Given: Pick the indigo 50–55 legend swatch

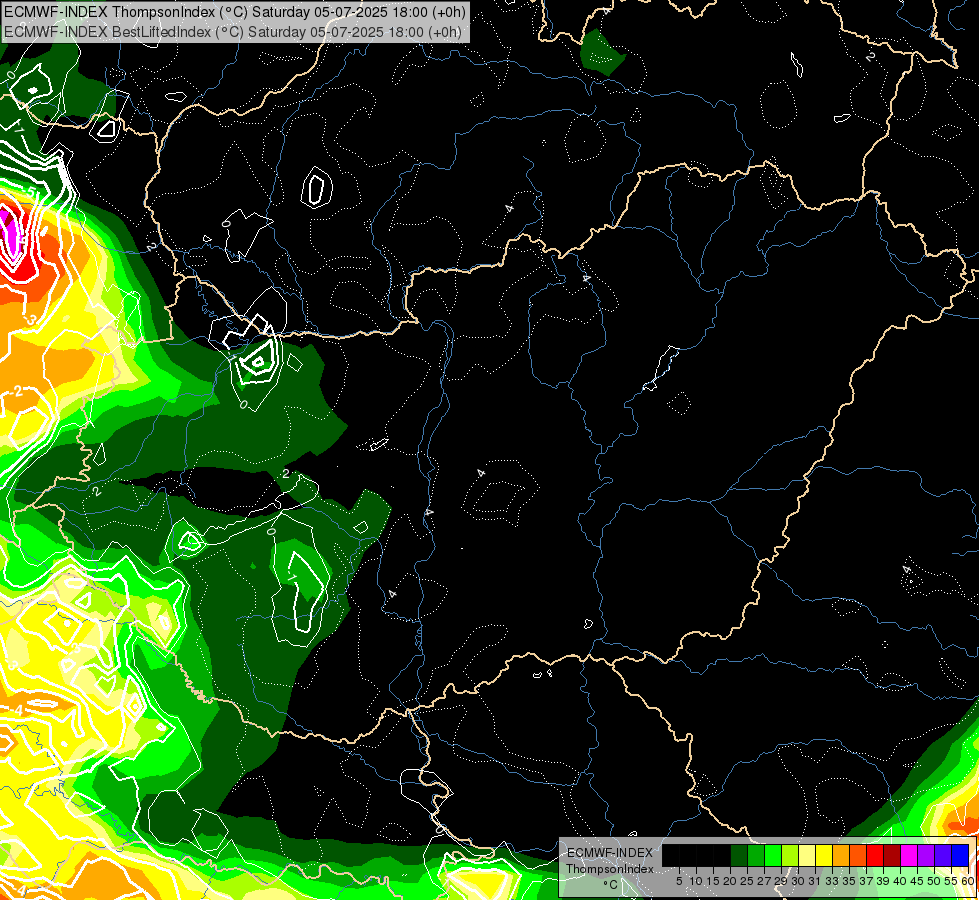Looking at the screenshot, I should (943, 855).
